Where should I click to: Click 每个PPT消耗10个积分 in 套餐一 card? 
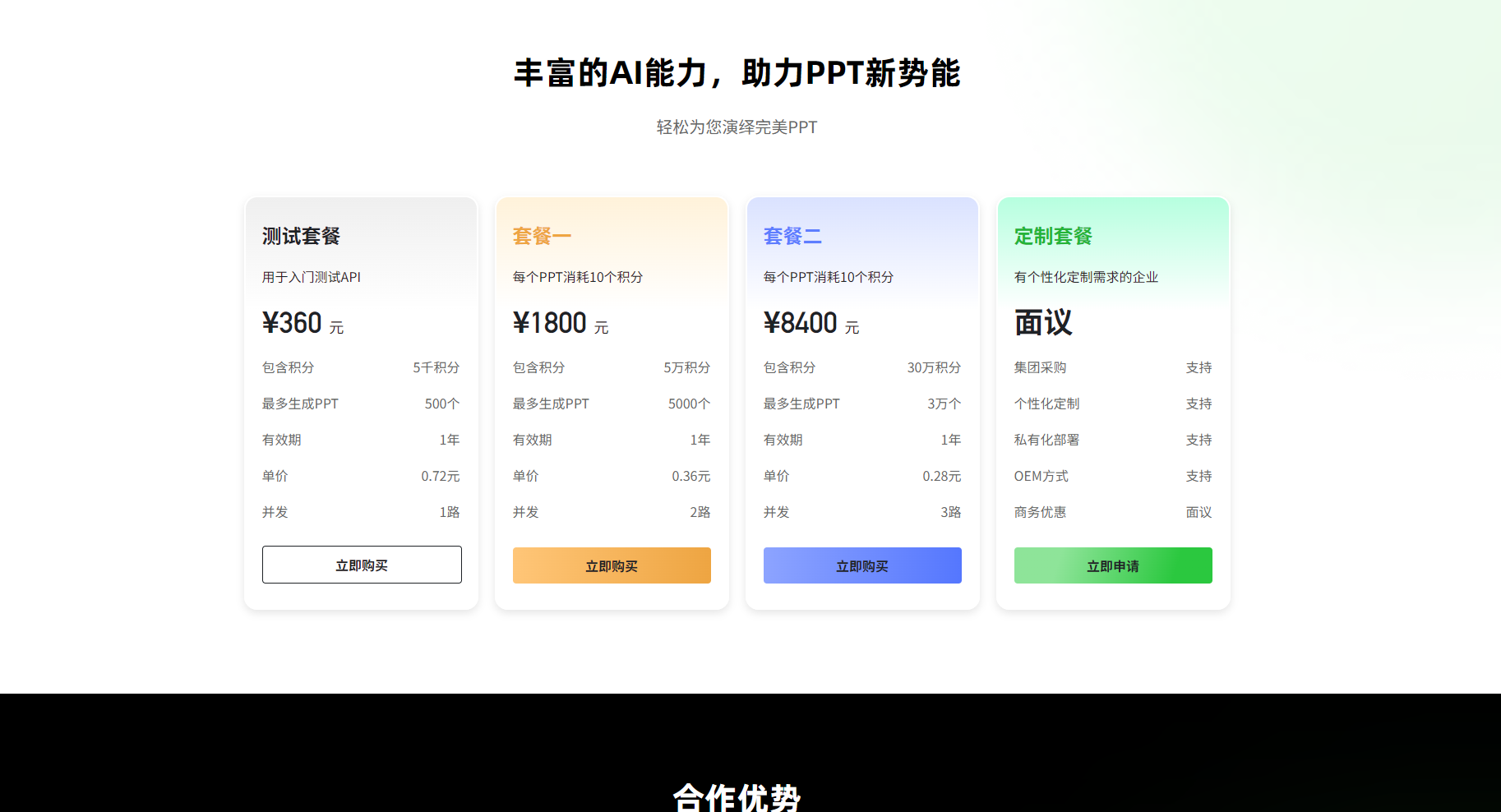click(x=578, y=277)
